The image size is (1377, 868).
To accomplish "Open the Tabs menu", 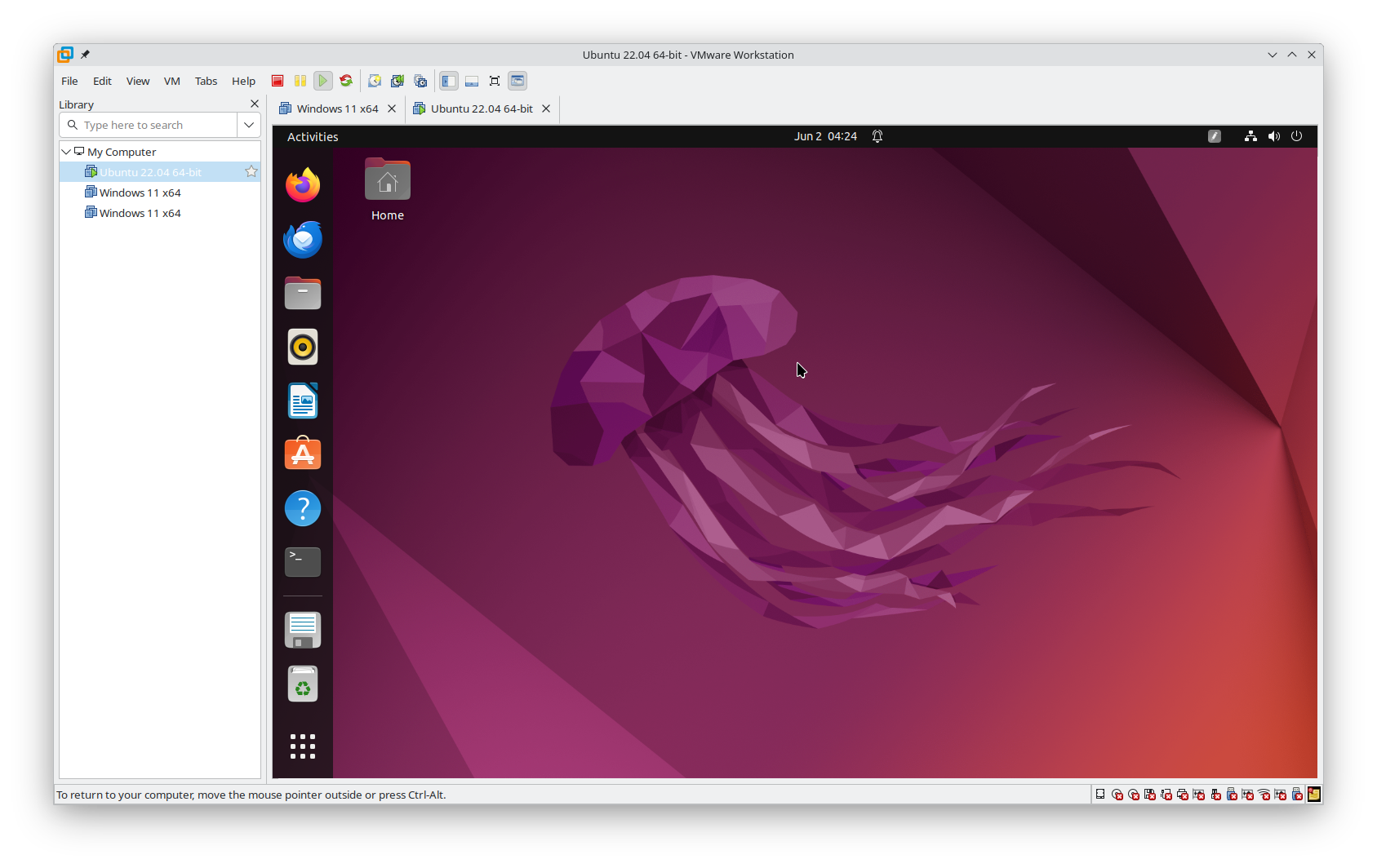I will [206, 81].
